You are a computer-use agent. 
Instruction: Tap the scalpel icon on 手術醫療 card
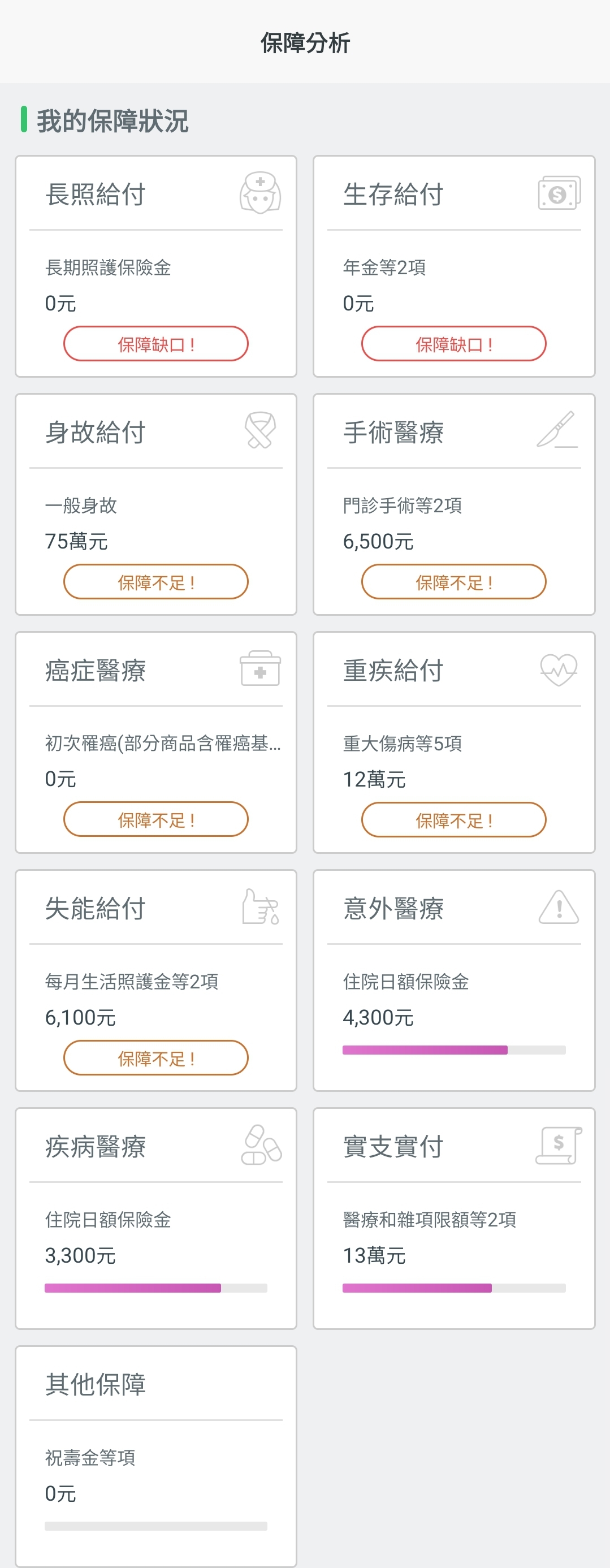[x=557, y=430]
